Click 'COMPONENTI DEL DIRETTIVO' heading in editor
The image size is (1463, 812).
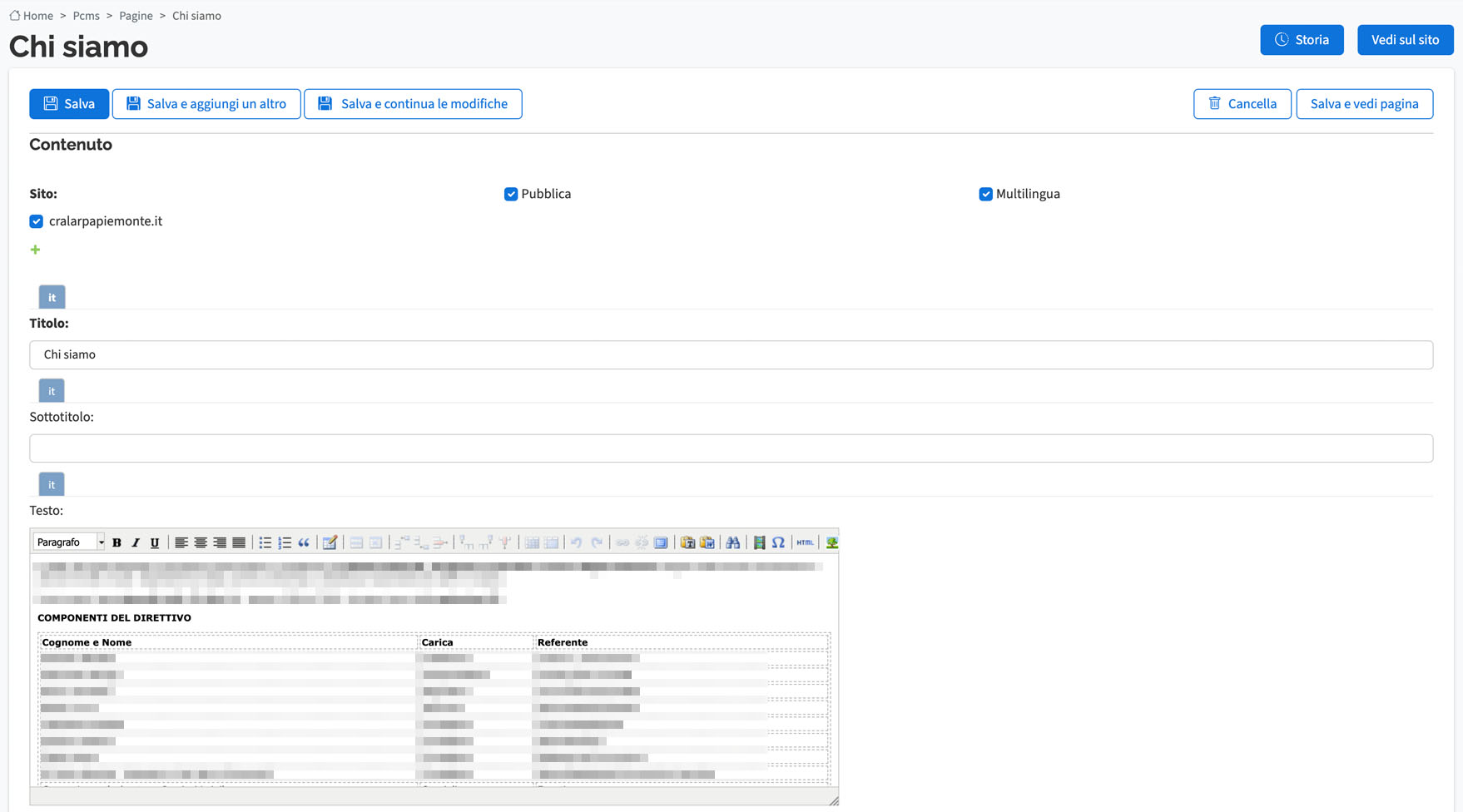click(114, 618)
